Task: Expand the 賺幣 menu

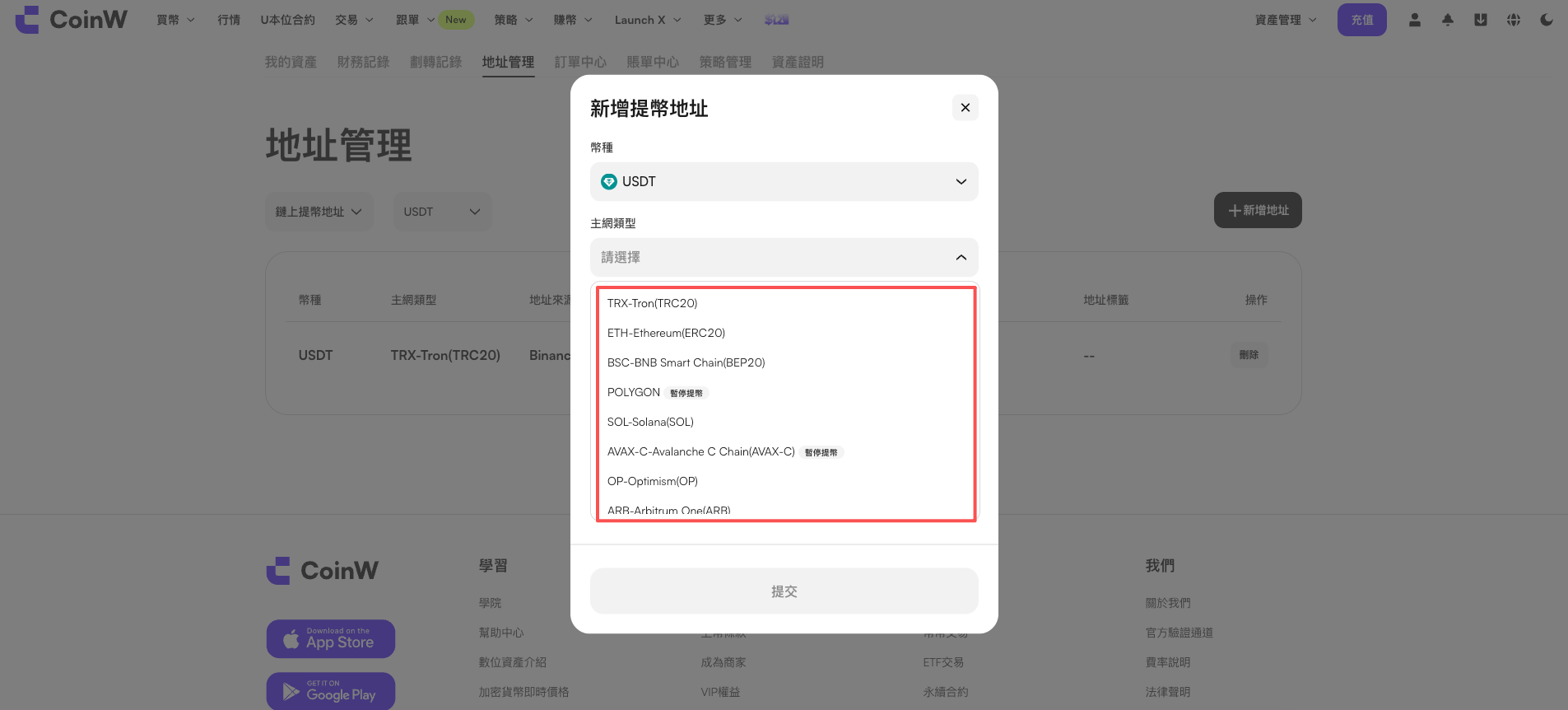Action: [x=573, y=20]
